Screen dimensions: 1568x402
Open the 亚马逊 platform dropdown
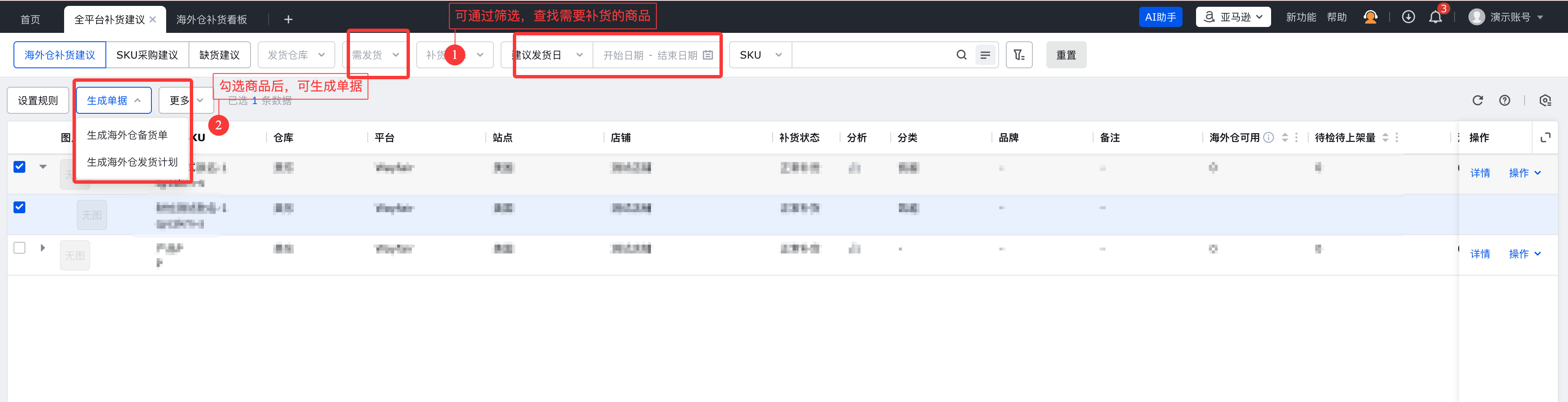click(1233, 17)
